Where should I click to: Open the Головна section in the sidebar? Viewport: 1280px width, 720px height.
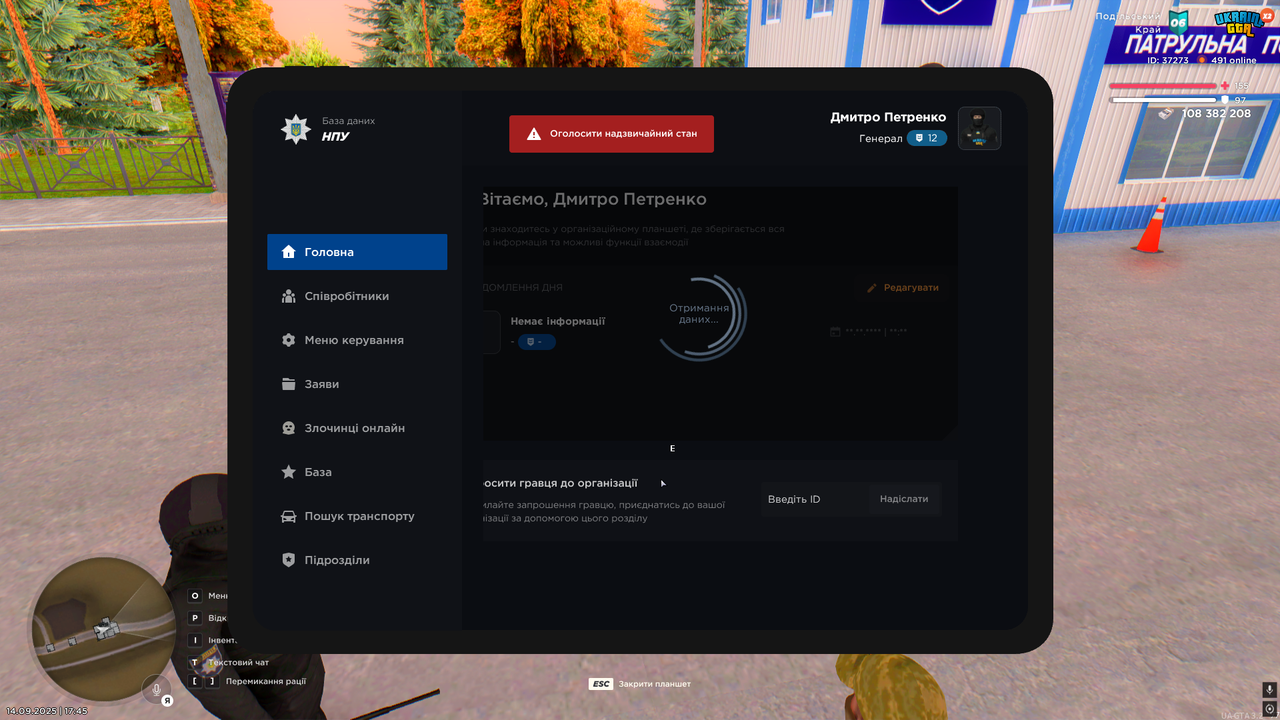point(357,252)
